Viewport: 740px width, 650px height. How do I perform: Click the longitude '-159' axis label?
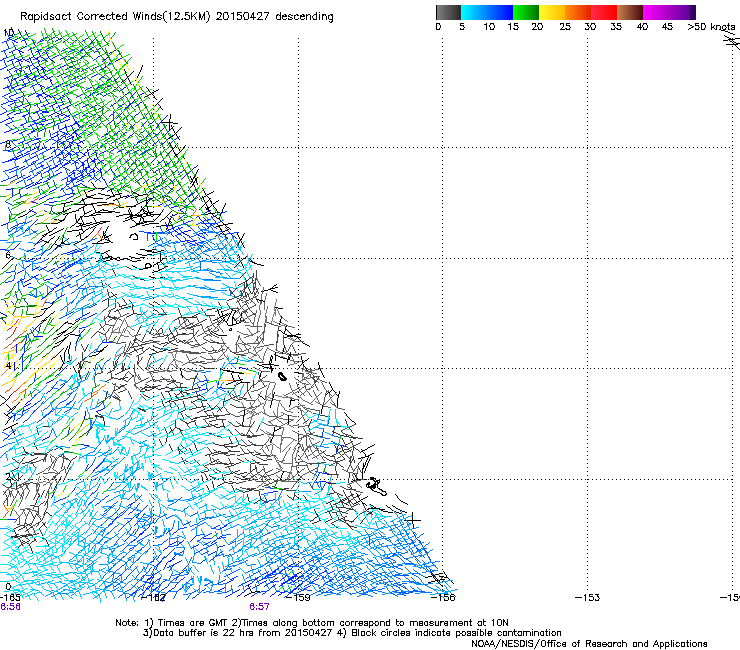pos(298,598)
